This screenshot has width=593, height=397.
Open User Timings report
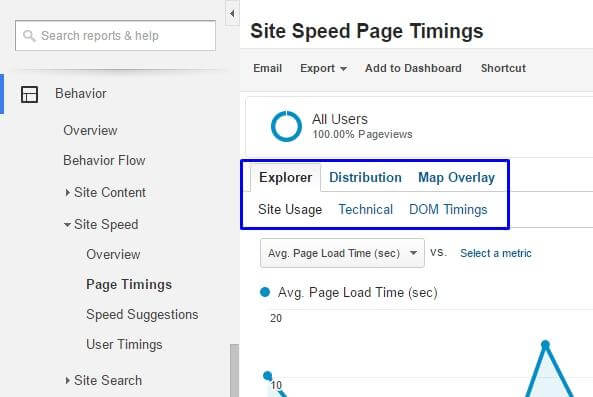(124, 344)
